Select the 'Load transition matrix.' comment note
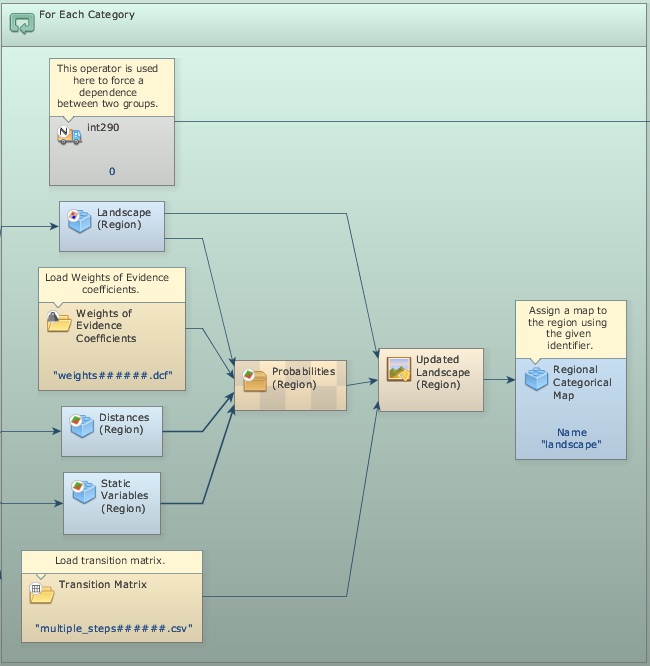 [112, 561]
